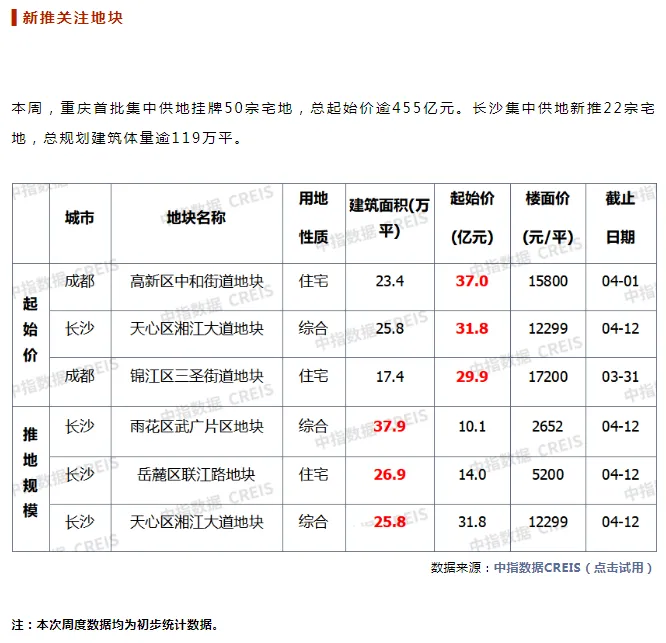Select the 高新区中和街道地块 cell
The image size is (666, 643).
tap(197, 281)
